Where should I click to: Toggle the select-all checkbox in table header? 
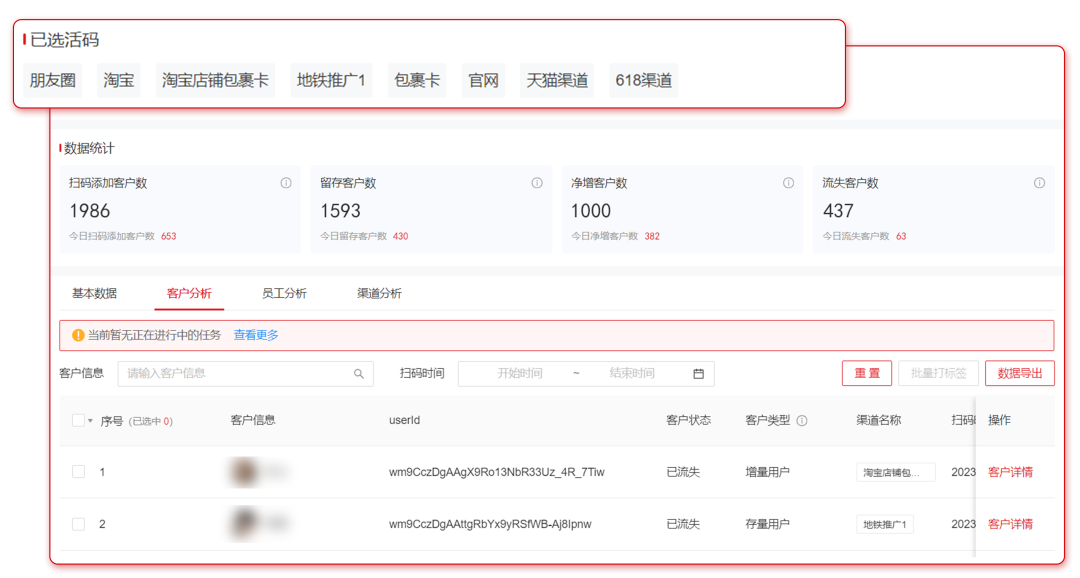click(x=78, y=421)
